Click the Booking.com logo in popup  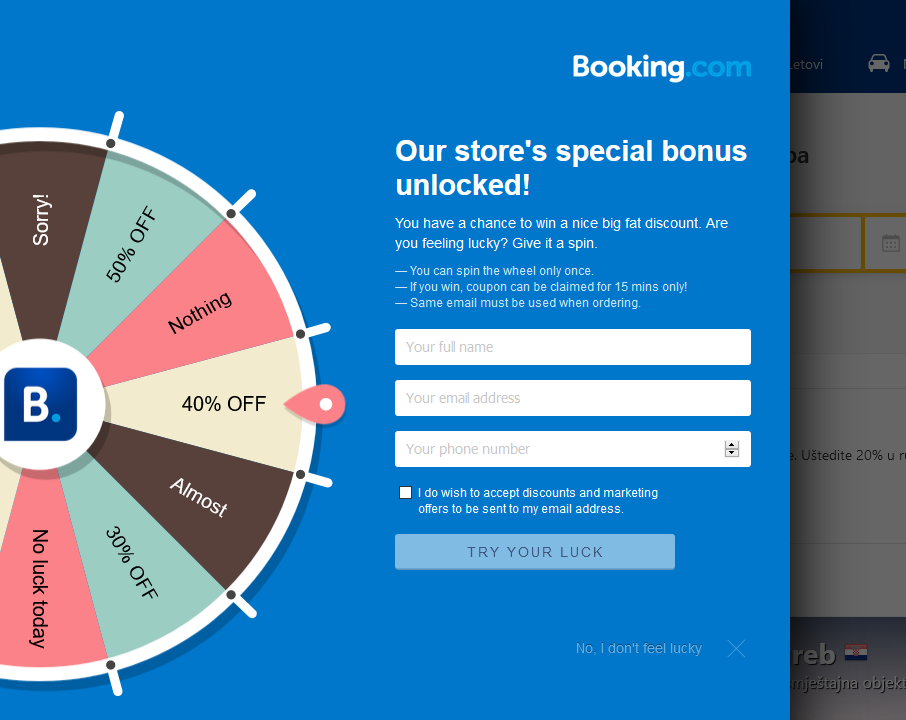[661, 67]
